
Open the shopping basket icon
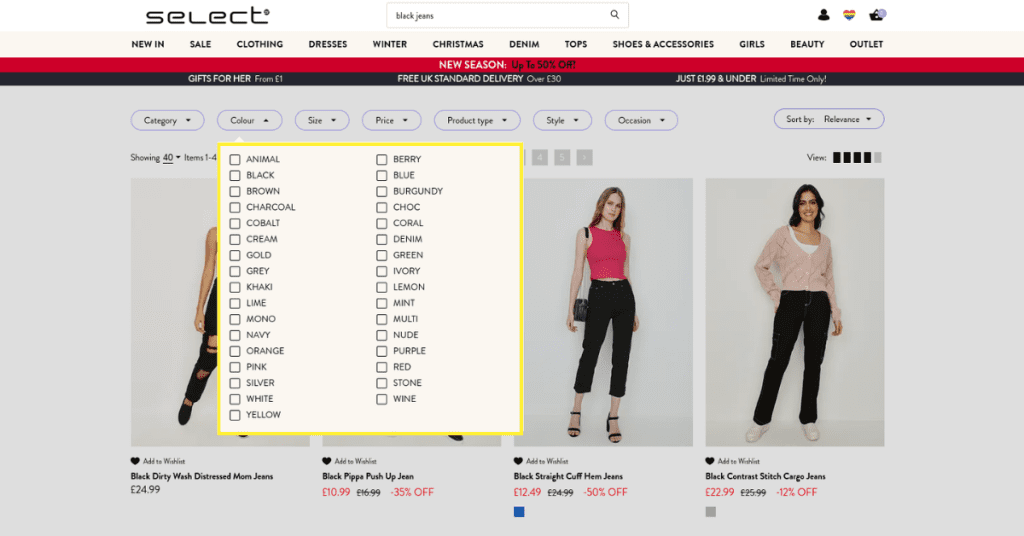point(877,14)
